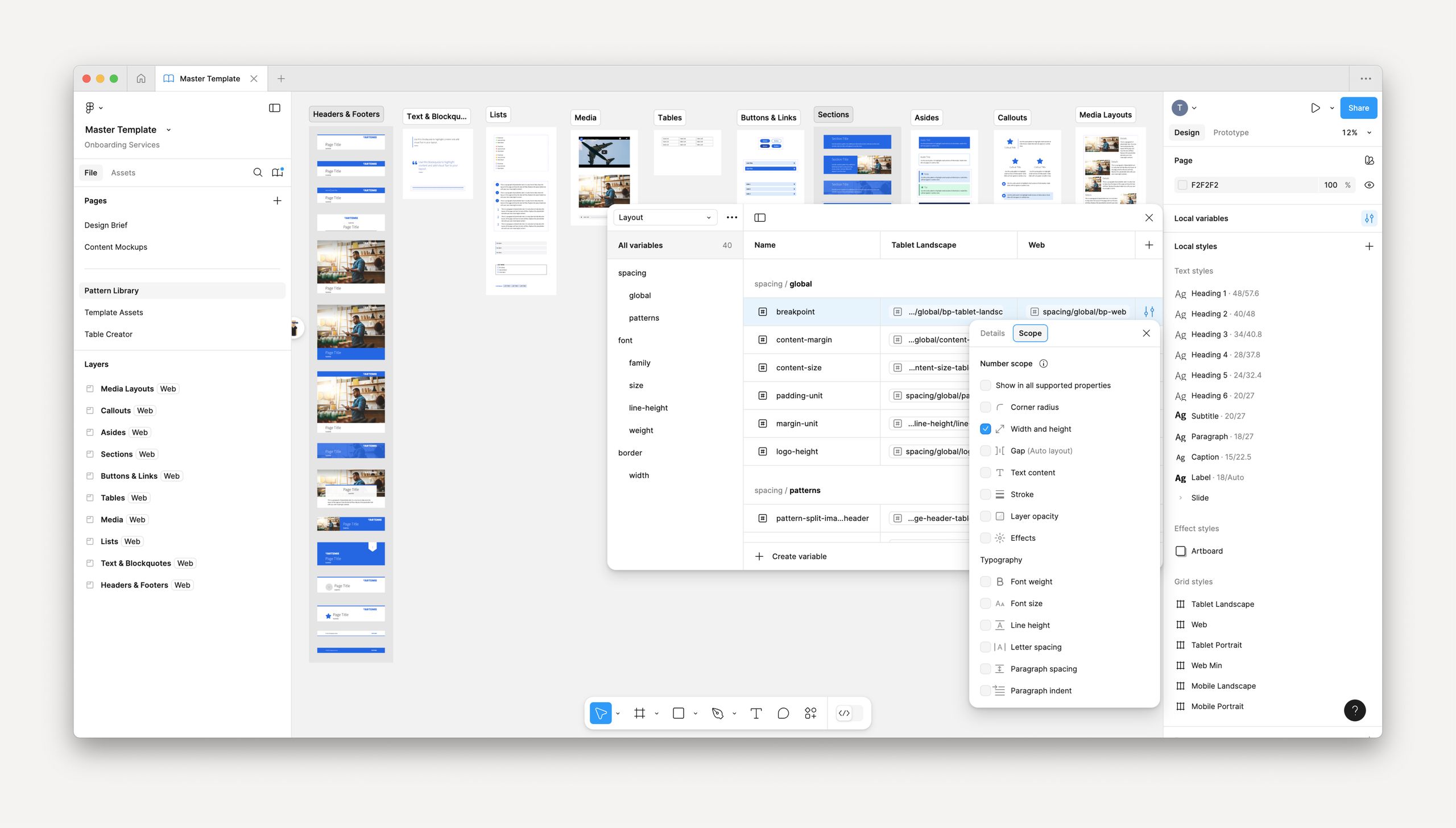Switch to the Prototype tab
The image size is (1456, 828).
click(x=1230, y=132)
